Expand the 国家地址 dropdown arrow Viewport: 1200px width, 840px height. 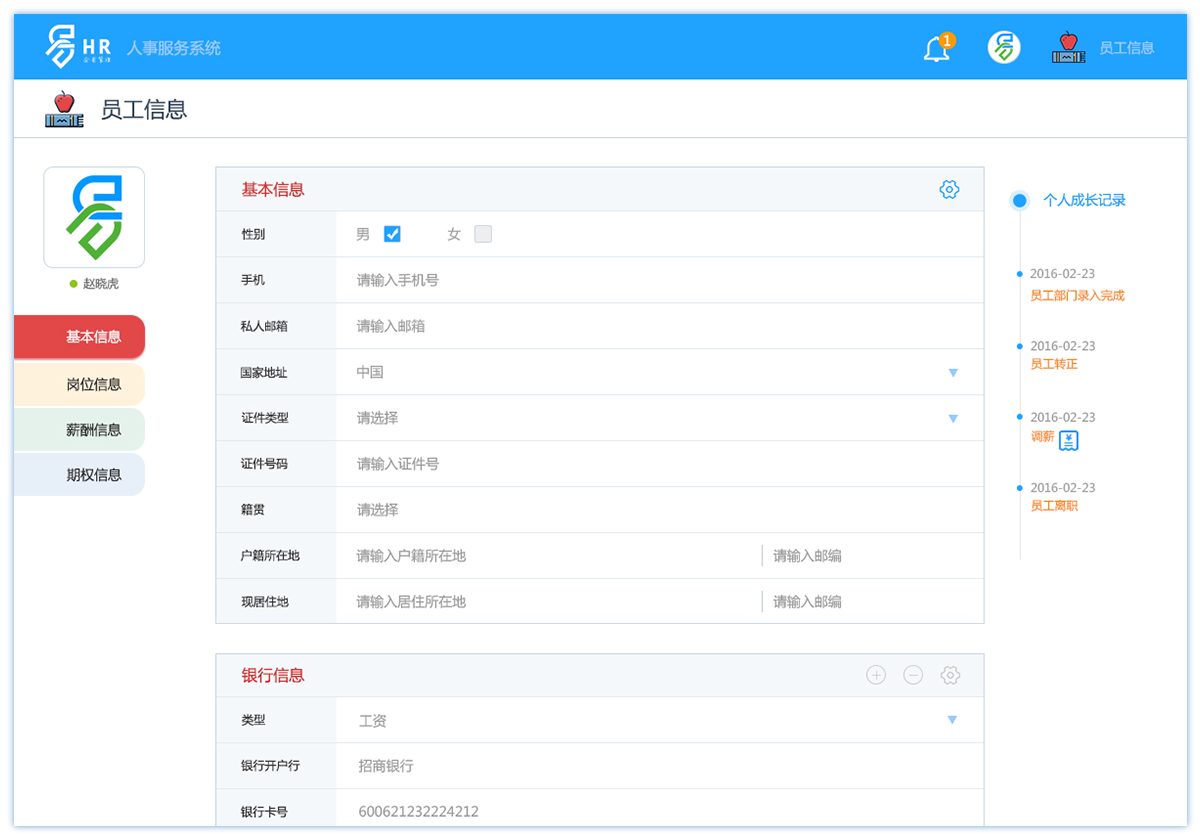coord(953,373)
